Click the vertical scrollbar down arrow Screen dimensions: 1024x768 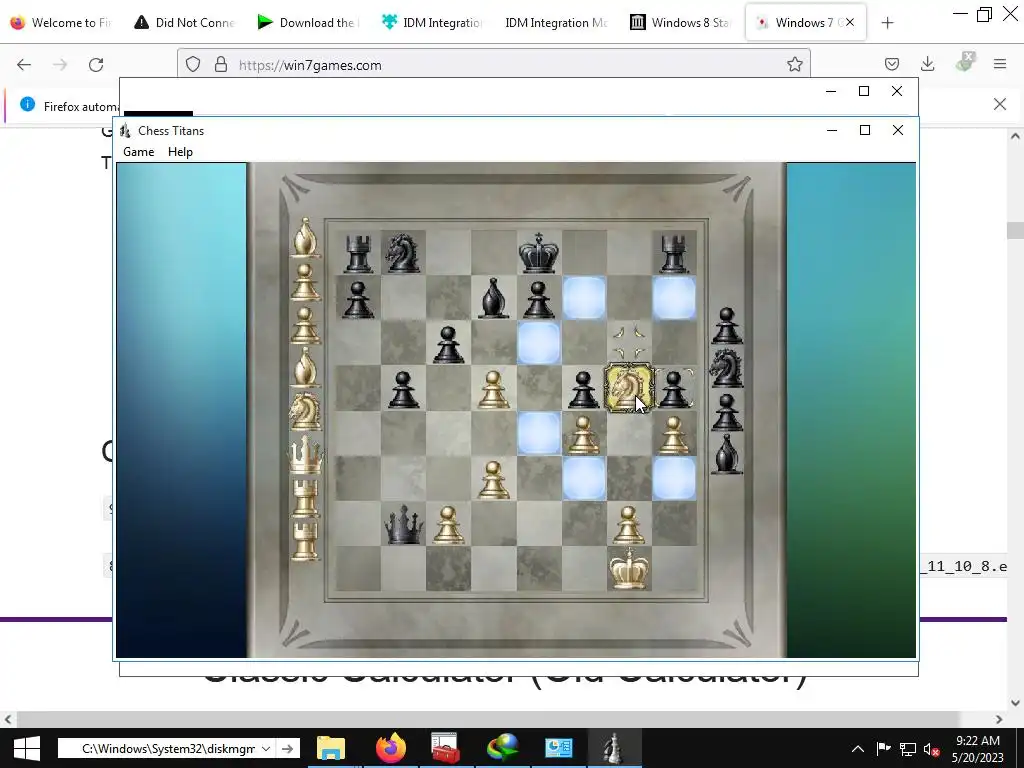[x=1015, y=703]
